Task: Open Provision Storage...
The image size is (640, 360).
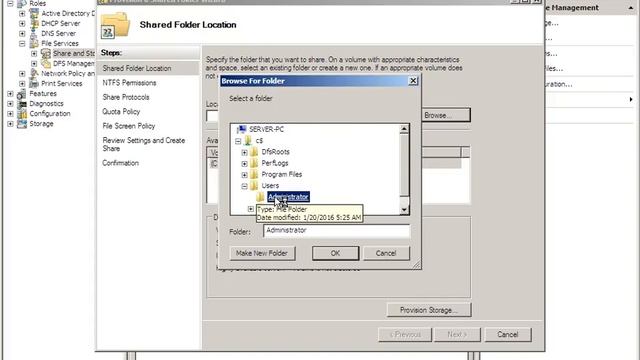Action: coord(429,310)
